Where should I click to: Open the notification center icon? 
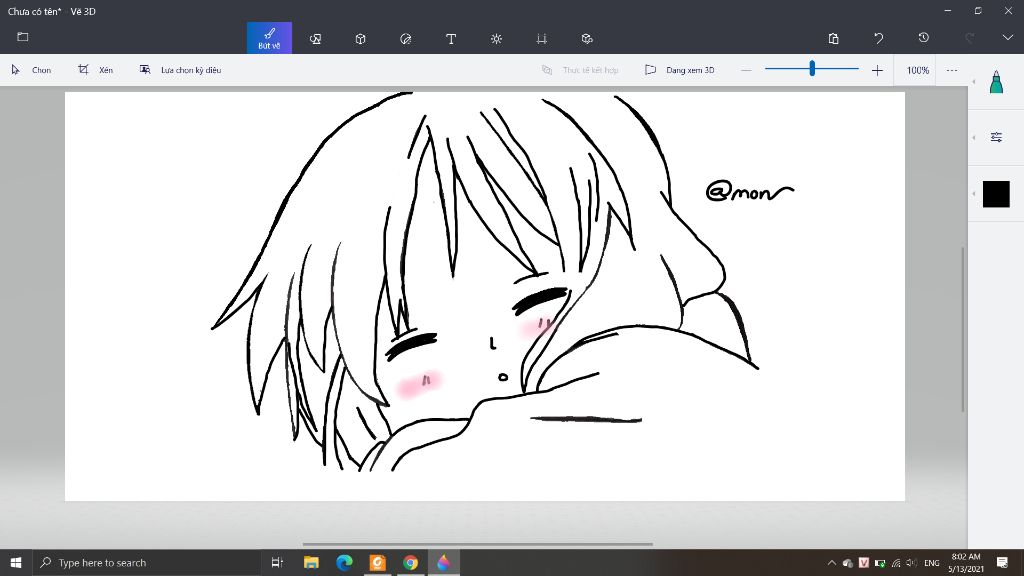pos(1002,562)
